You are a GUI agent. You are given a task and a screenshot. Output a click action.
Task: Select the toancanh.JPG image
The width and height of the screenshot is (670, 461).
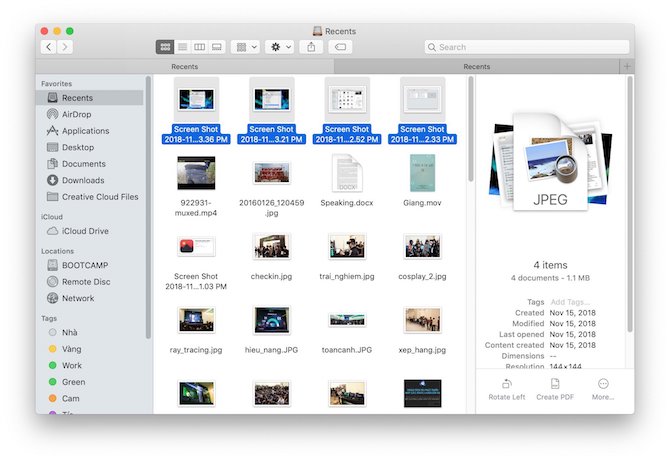pyautogui.click(x=347, y=331)
